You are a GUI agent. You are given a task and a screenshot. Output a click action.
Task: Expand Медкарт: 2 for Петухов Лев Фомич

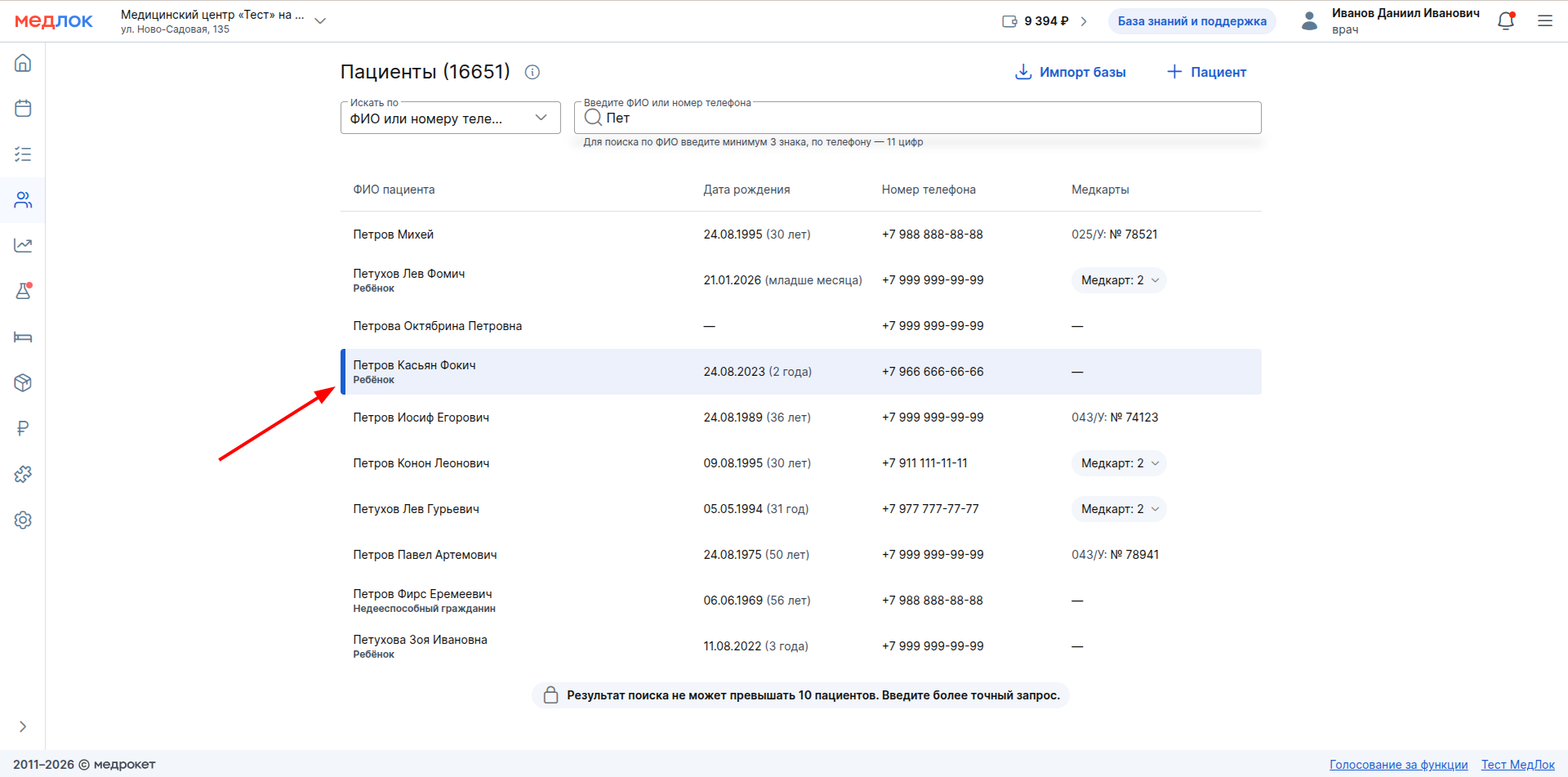click(x=1119, y=280)
